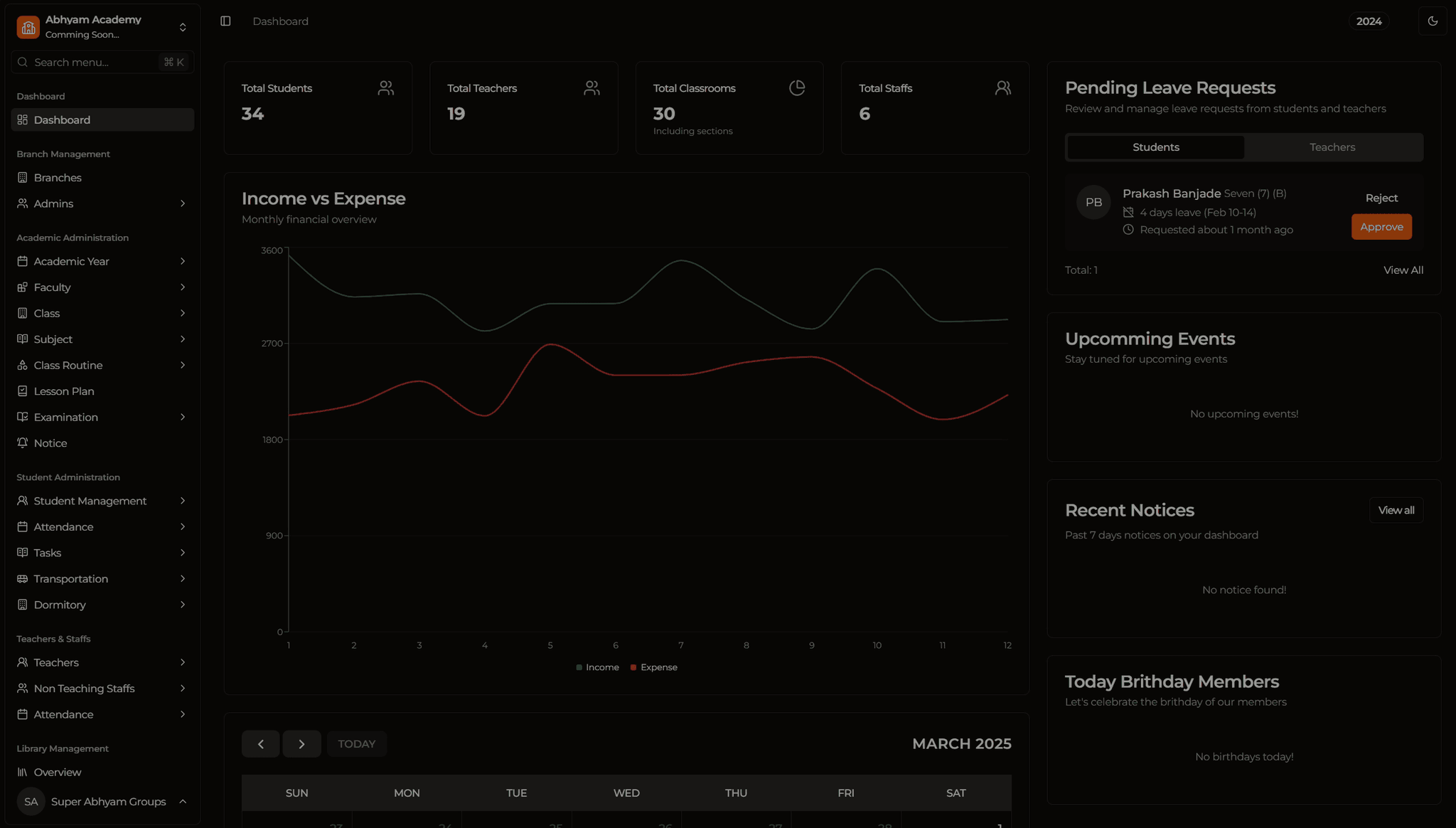Viewport: 1456px width, 828px height.
Task: Toggle the sidebar panel icon
Action: (x=225, y=21)
